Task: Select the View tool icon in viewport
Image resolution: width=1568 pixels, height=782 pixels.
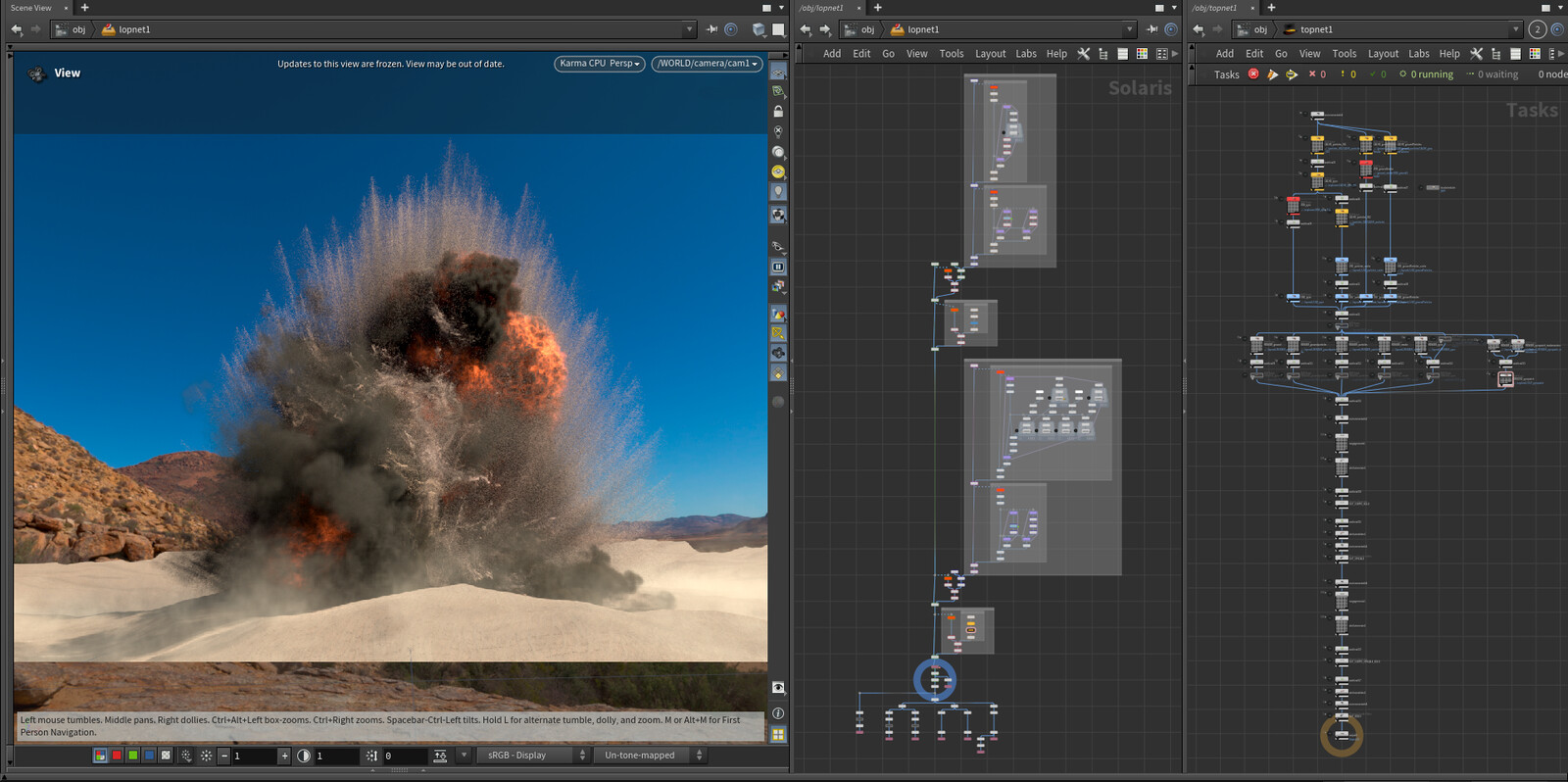Action: pyautogui.click(x=37, y=73)
